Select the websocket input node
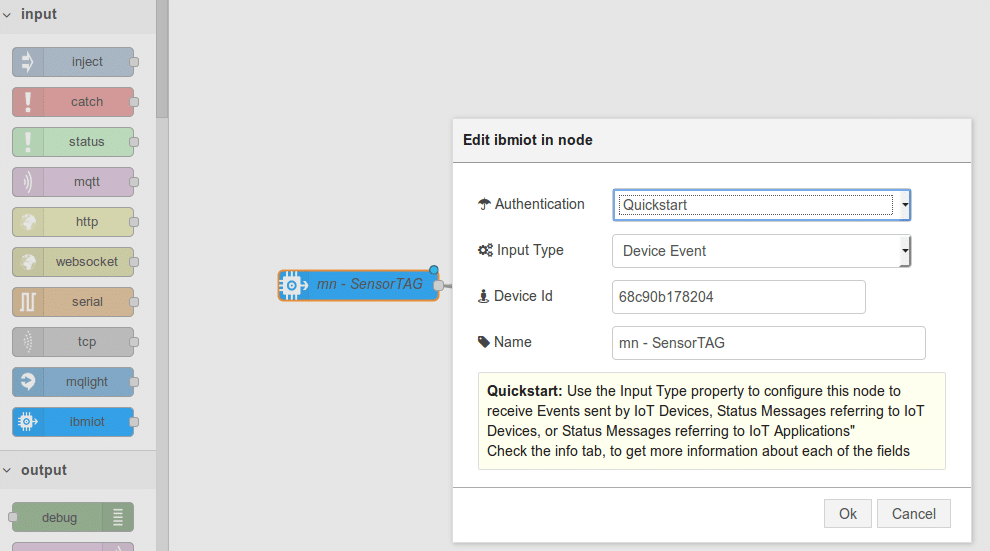Screen dimensions: 990x551 pos(73,261)
